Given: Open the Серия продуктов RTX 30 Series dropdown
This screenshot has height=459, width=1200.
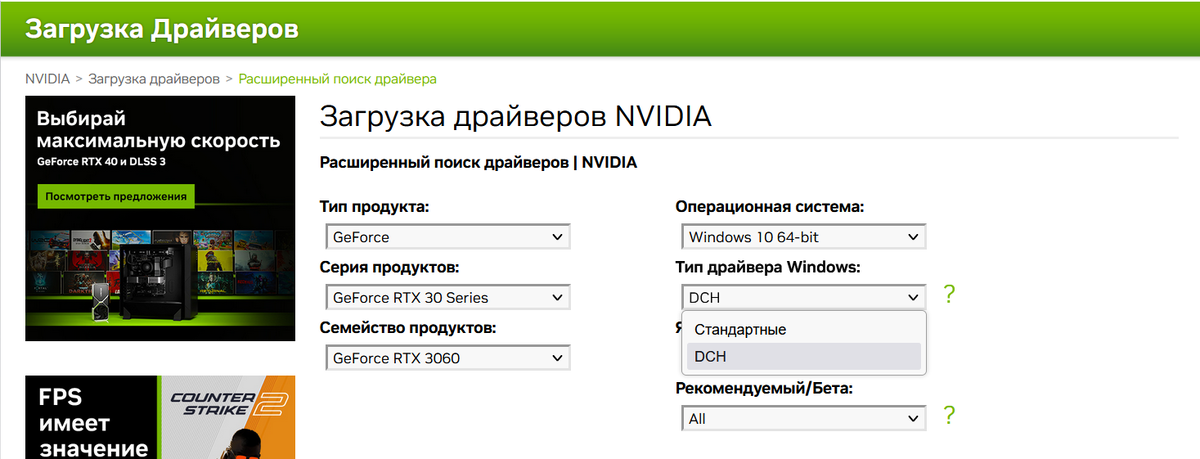Looking at the screenshot, I should coord(447,297).
